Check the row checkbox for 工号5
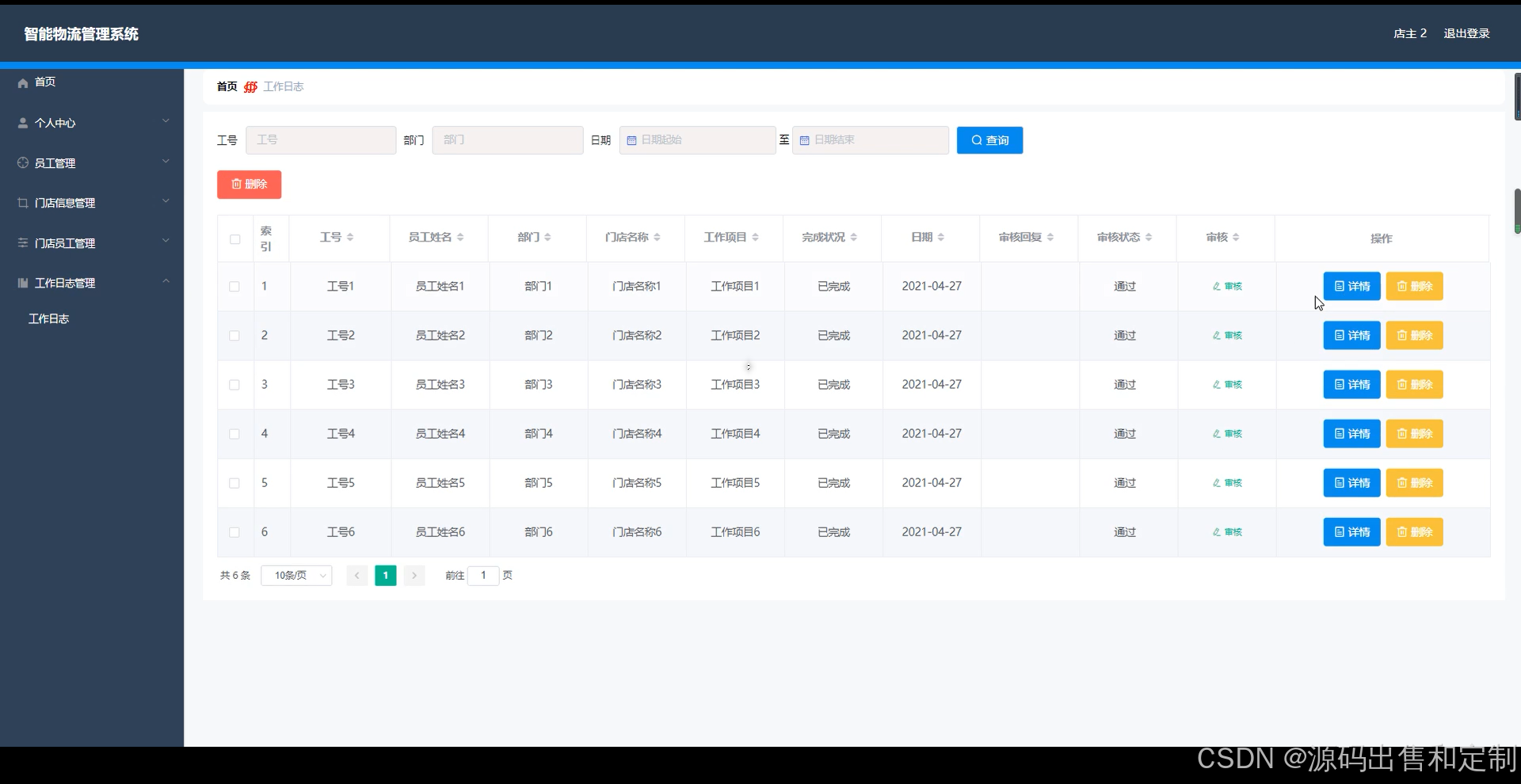1521x784 pixels. click(x=234, y=483)
